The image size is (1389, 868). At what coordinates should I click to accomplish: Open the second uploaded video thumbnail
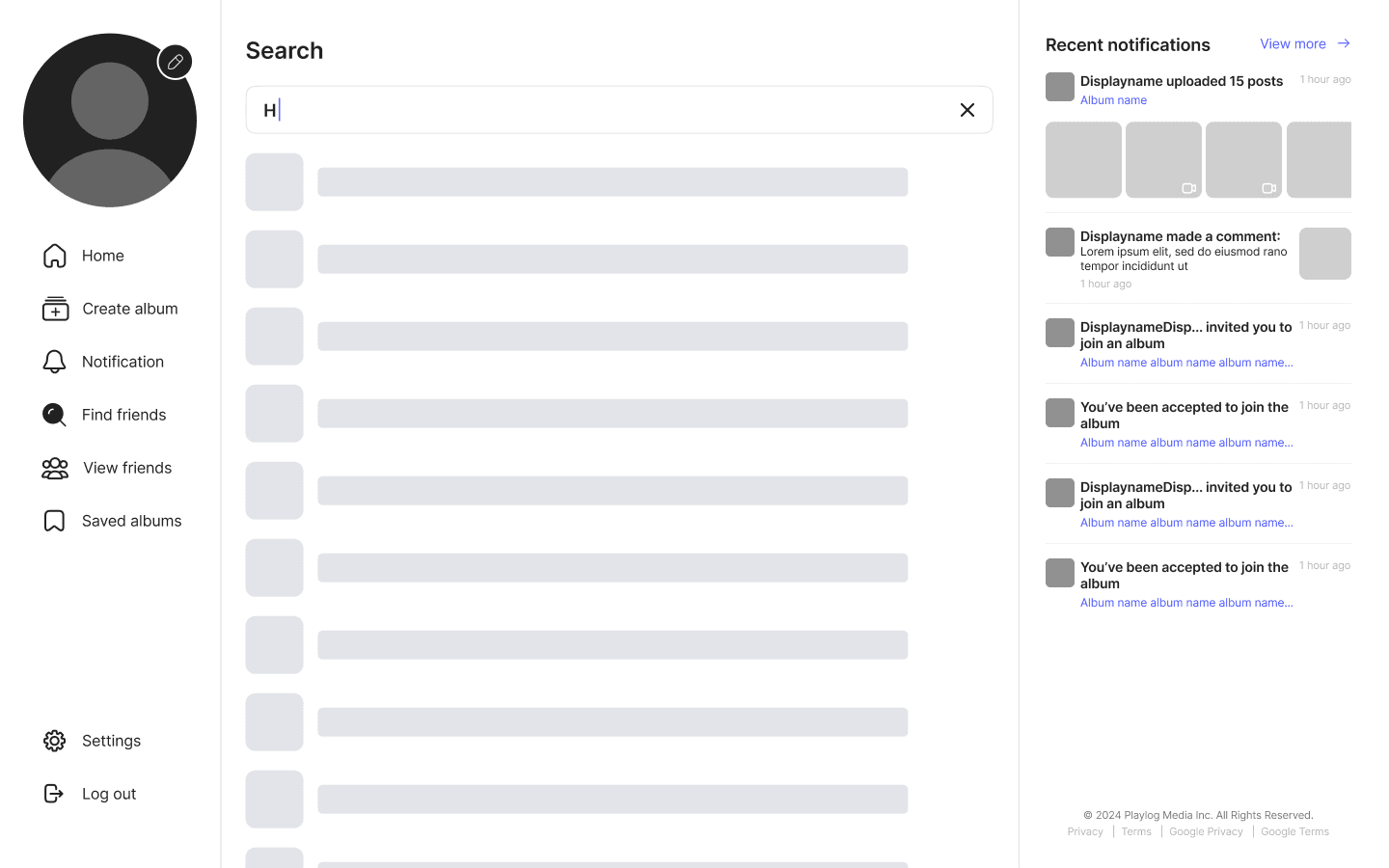click(1243, 160)
